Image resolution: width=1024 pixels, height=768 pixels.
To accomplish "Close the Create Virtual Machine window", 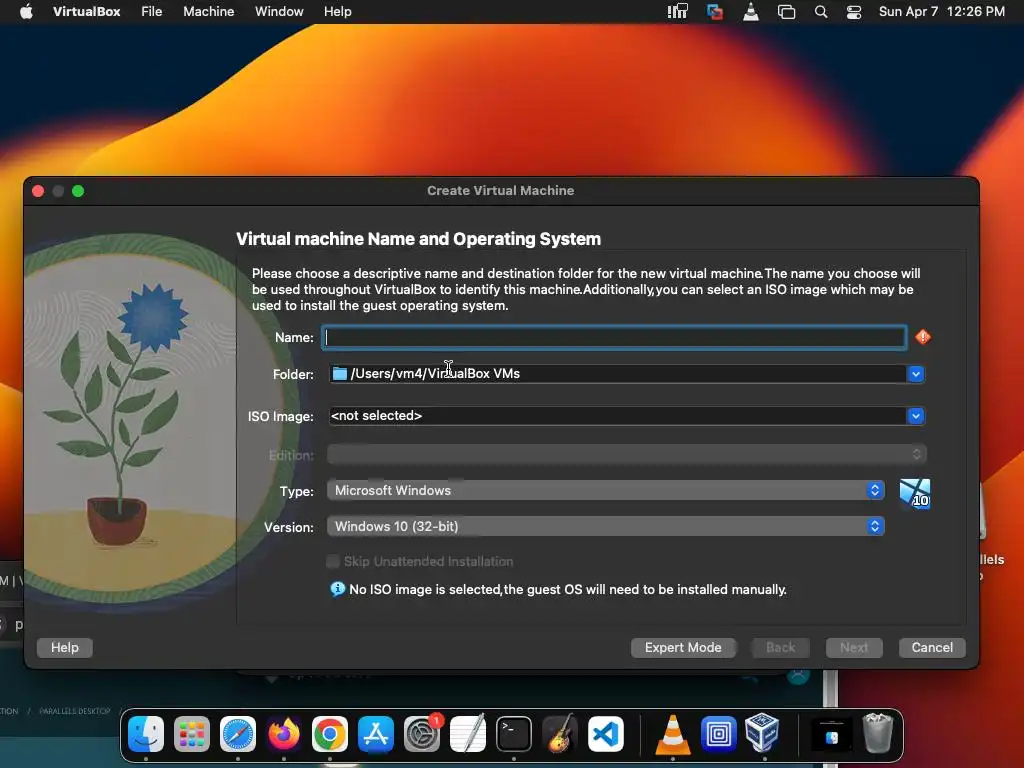I will point(38,191).
